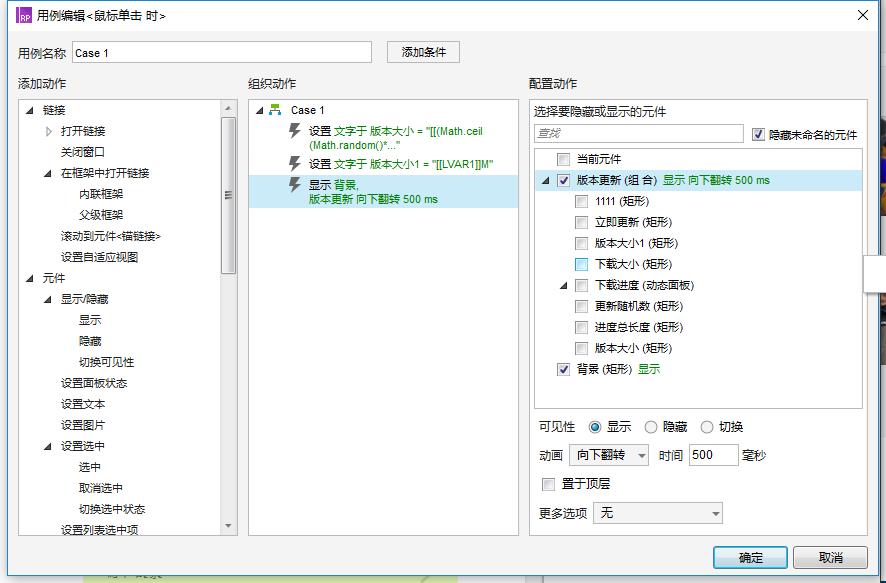Screen dimensions: 886x583
Task: Check the 进度总长度 (矩形) checkbox
Action: [x=581, y=327]
